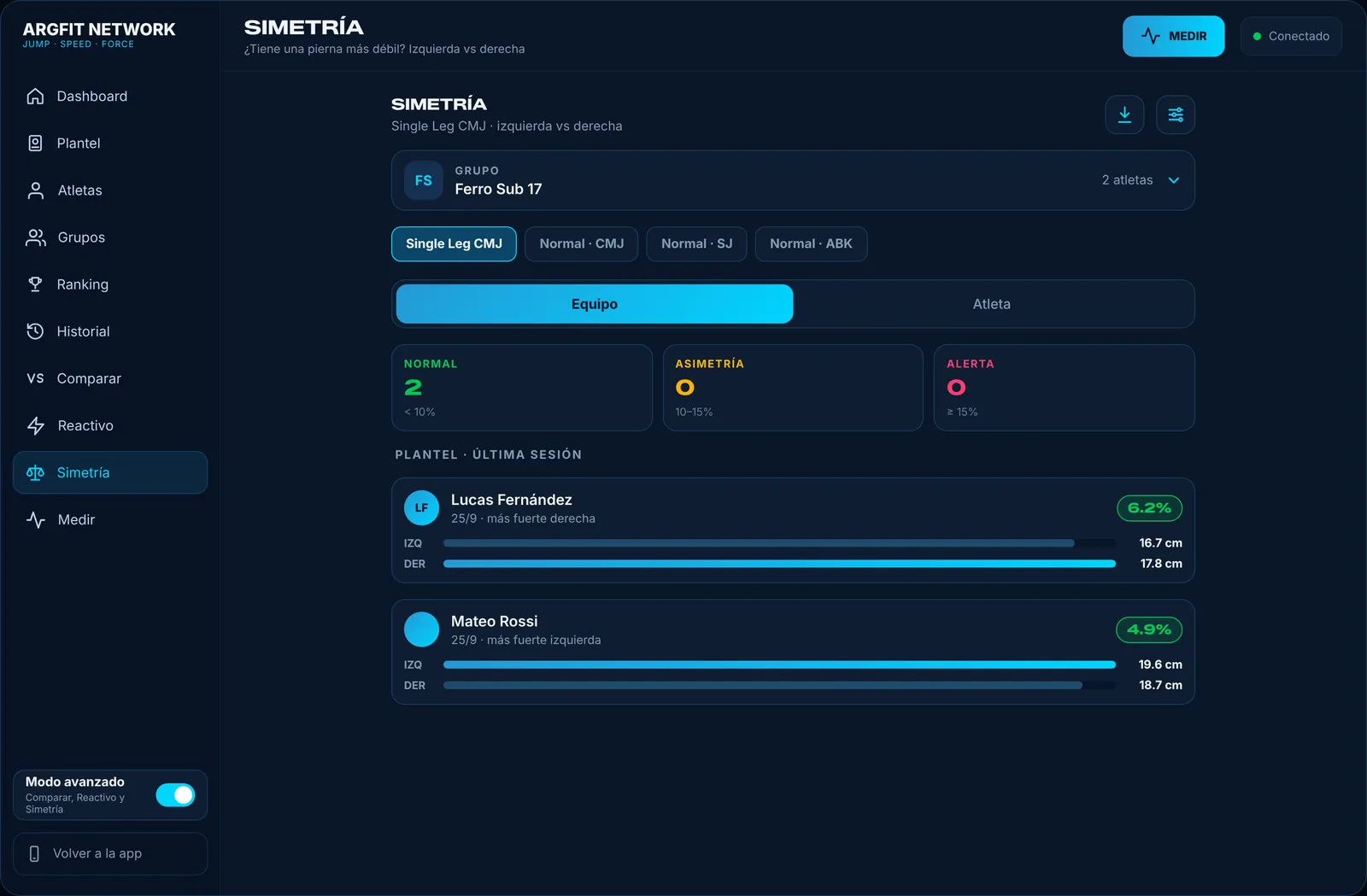
Task: Select the Normal · ABK tab
Action: point(811,244)
